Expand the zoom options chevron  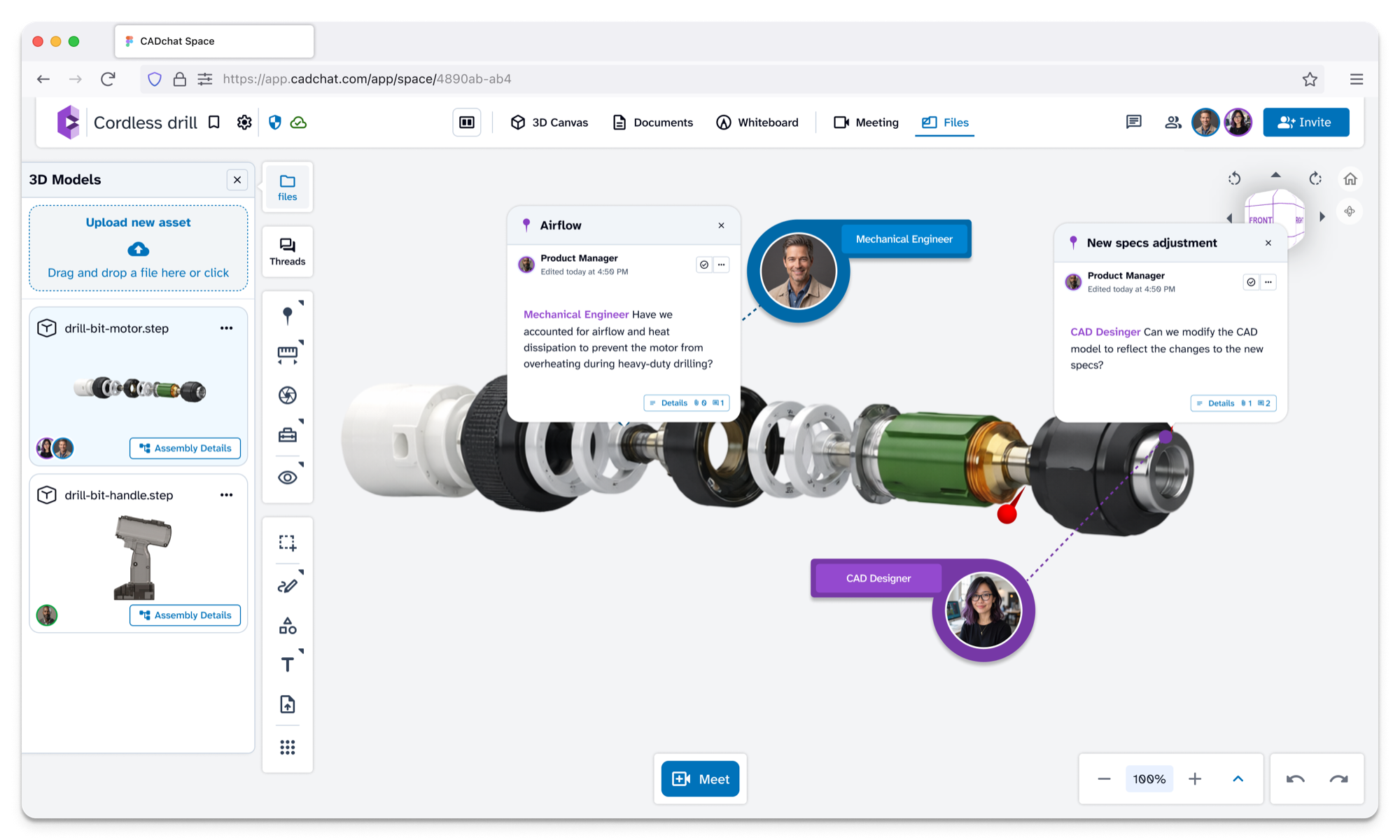pos(1238,779)
